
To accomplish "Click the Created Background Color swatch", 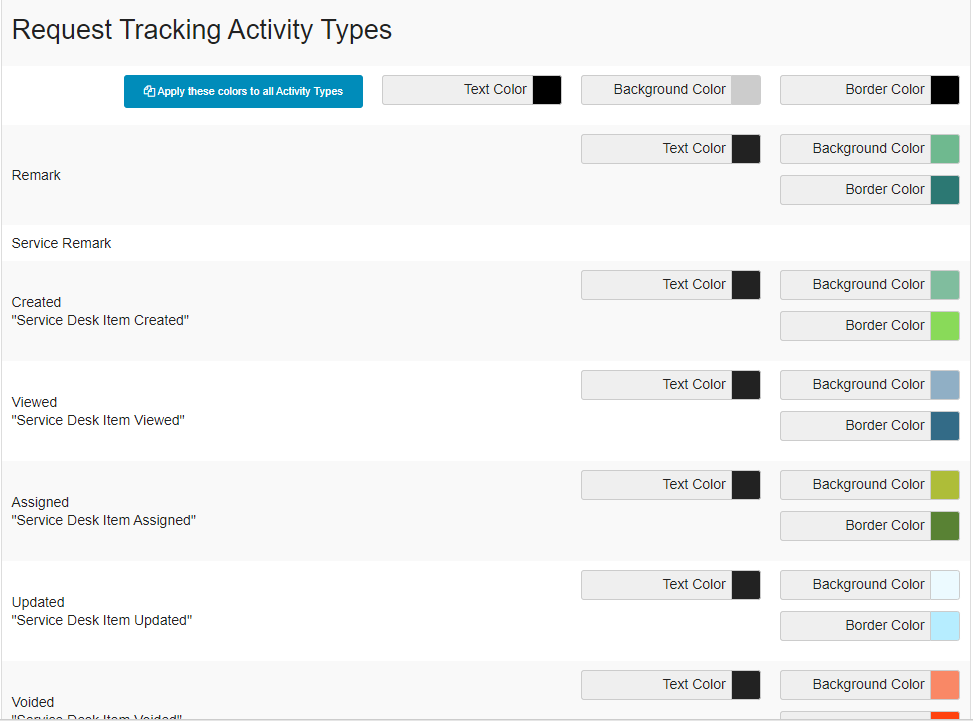I will [944, 285].
